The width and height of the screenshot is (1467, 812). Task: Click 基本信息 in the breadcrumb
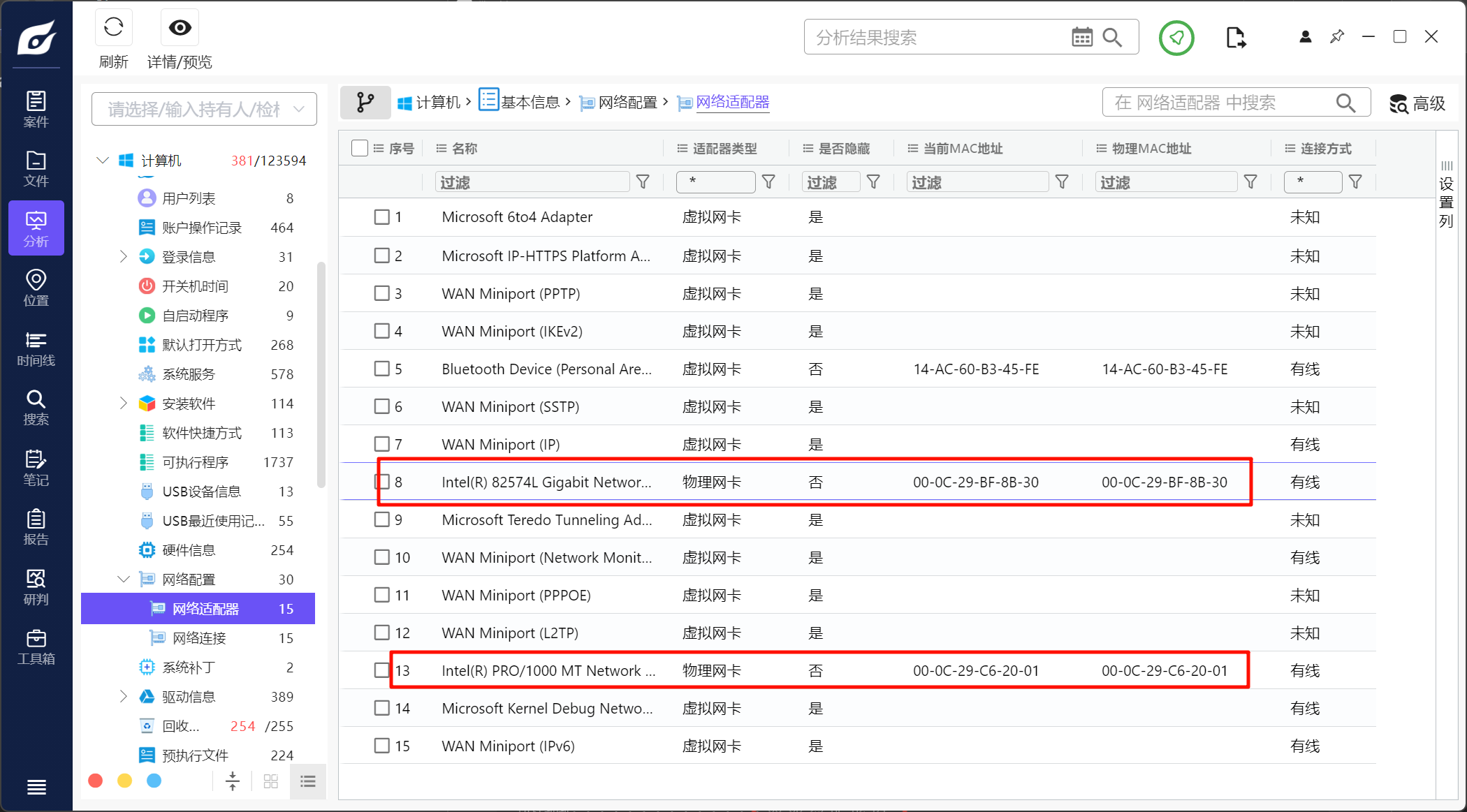click(530, 103)
